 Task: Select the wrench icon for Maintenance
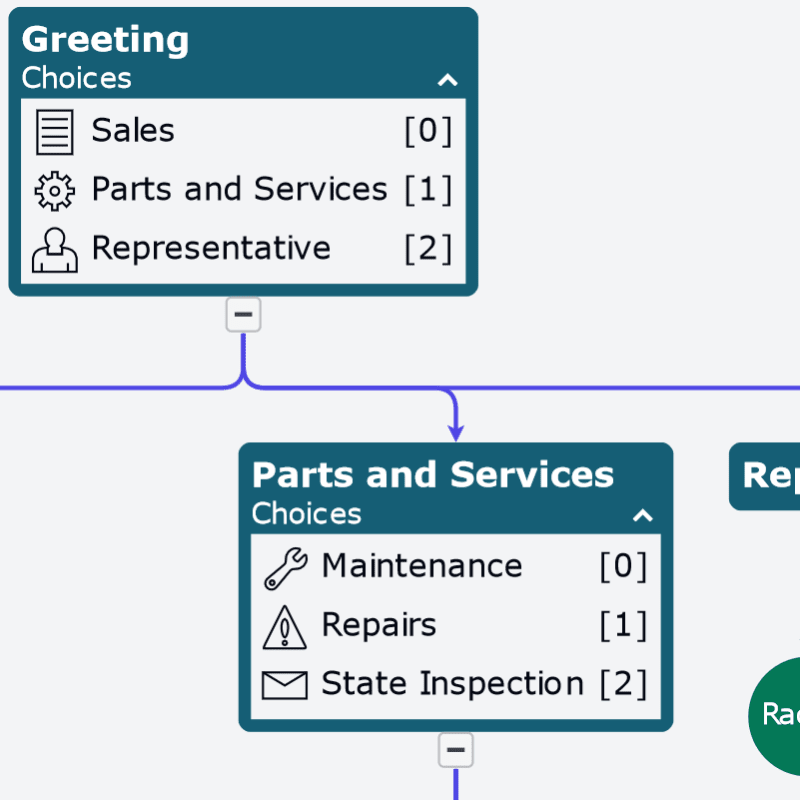pyautogui.click(x=285, y=566)
